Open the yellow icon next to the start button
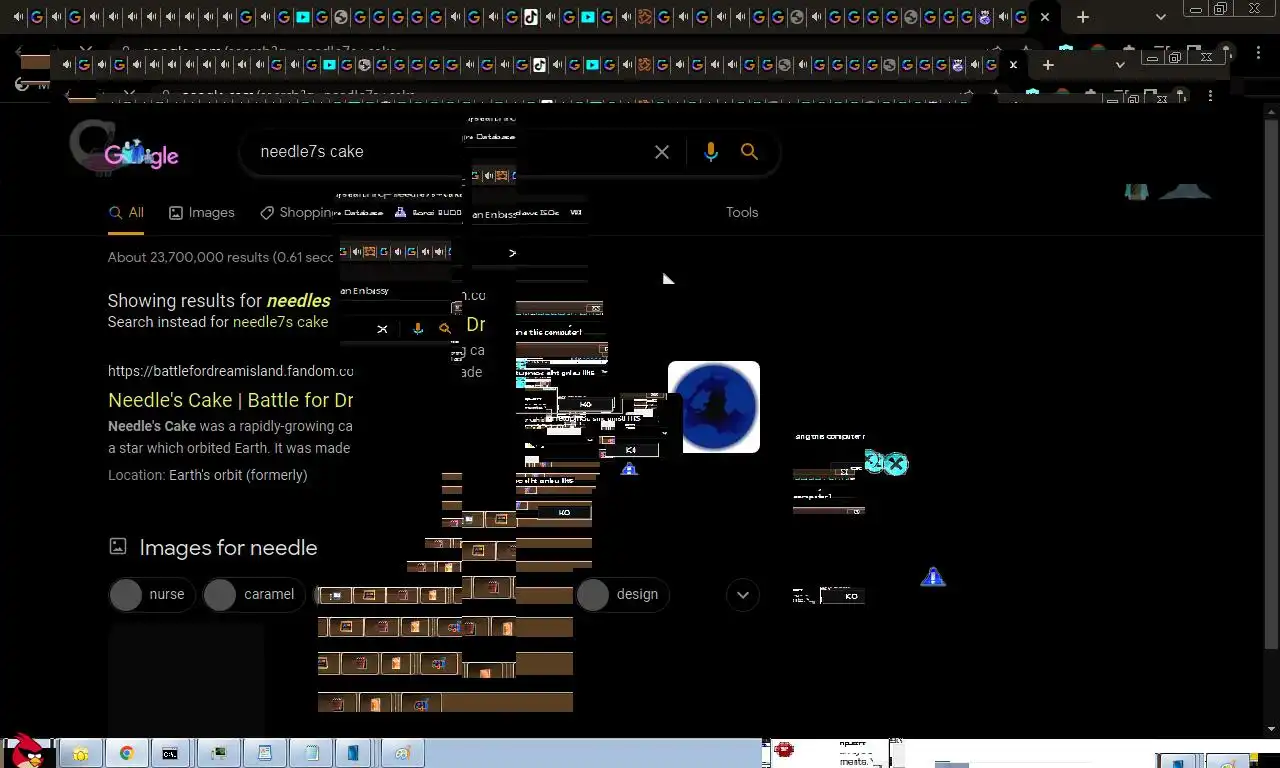1280x768 pixels. (79, 753)
